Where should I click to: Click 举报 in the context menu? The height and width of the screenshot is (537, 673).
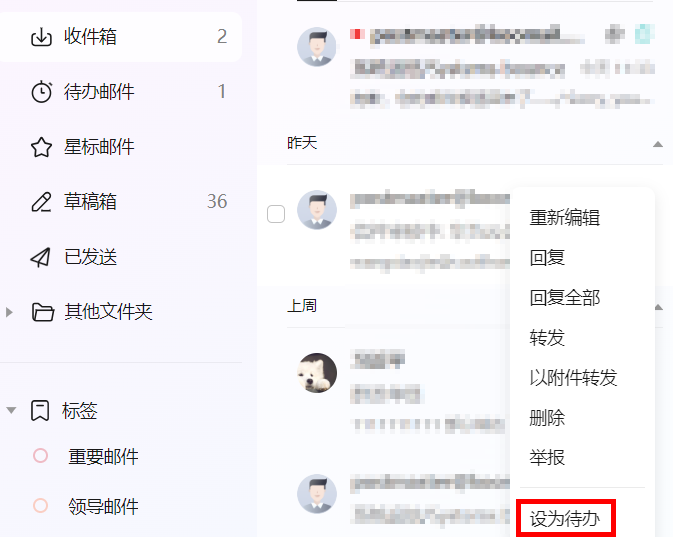coord(547,458)
